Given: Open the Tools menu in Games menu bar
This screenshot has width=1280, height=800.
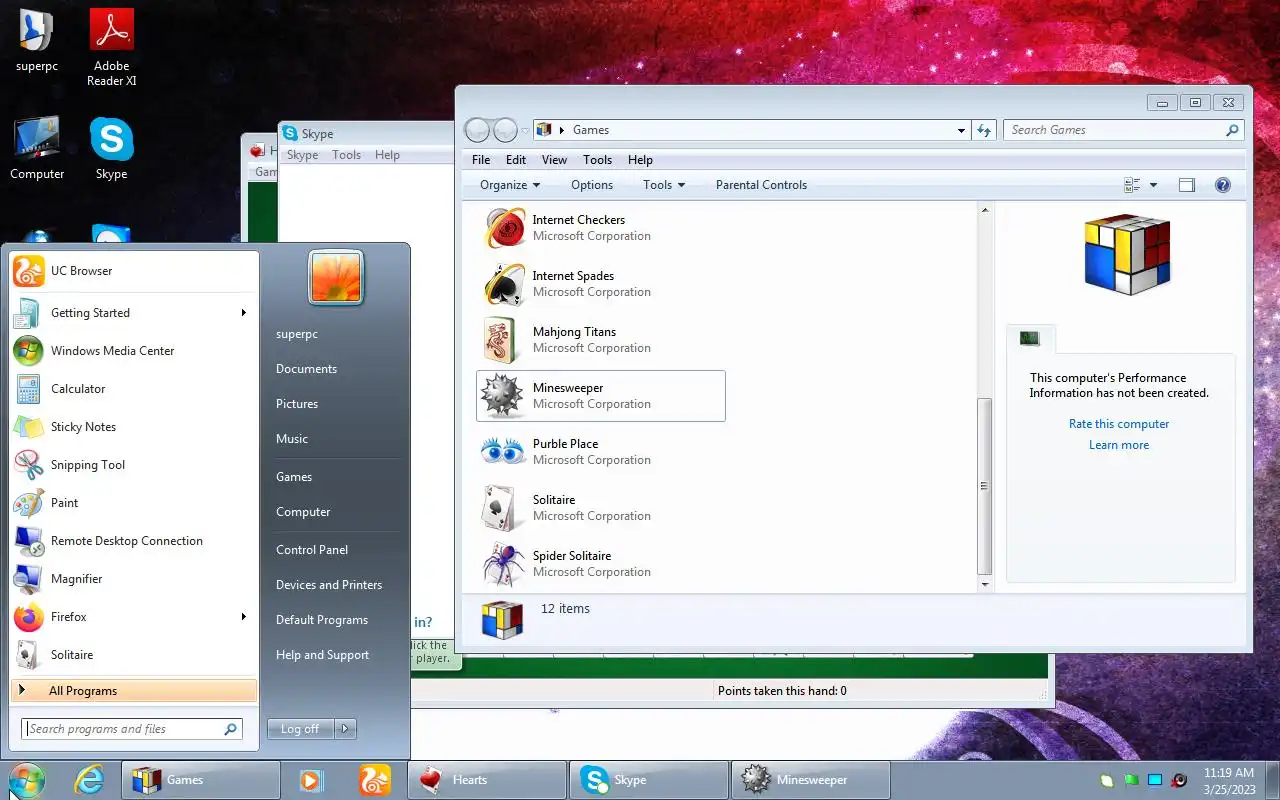Looking at the screenshot, I should tap(597, 160).
